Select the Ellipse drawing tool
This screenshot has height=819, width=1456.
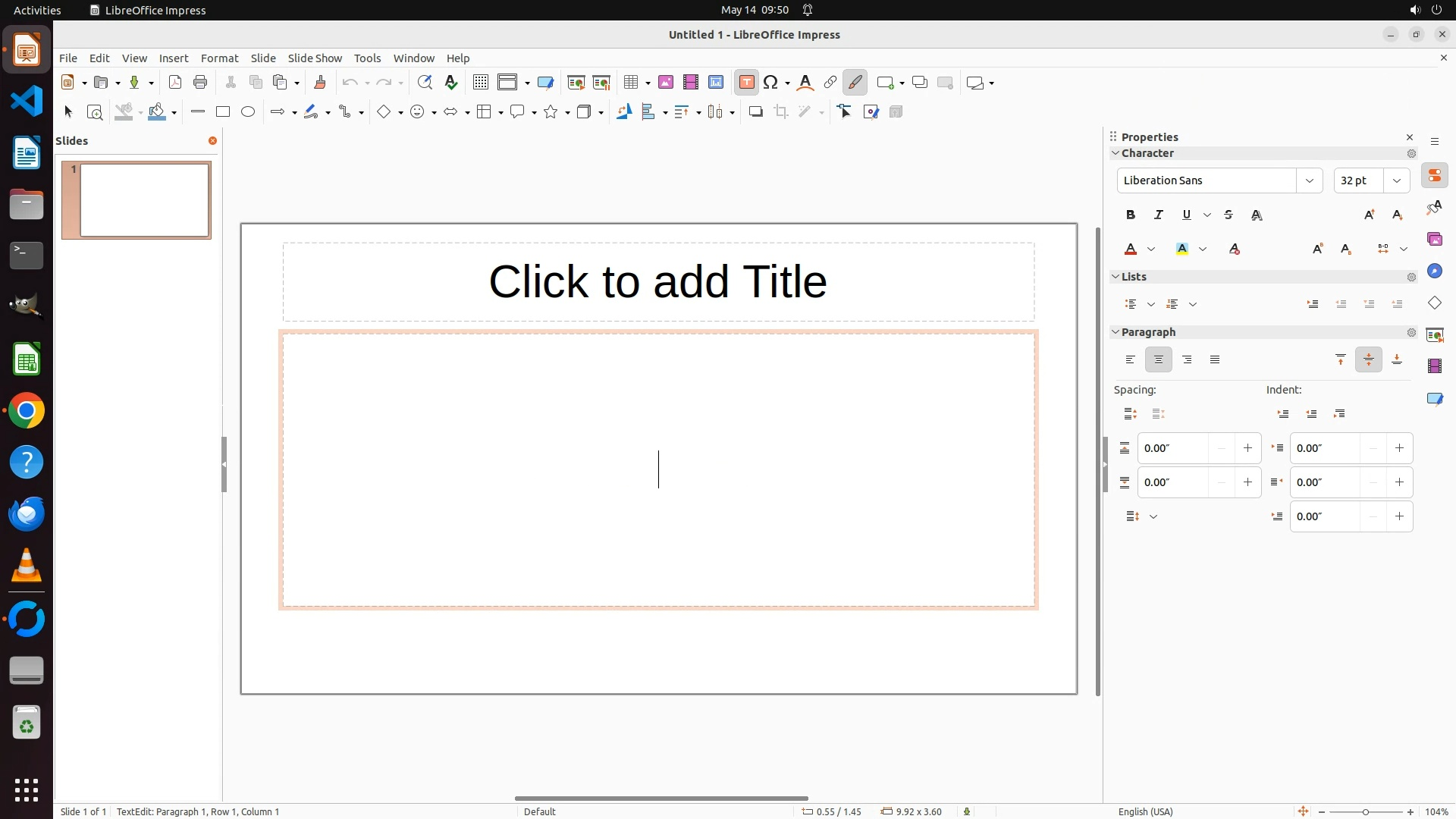tap(248, 112)
